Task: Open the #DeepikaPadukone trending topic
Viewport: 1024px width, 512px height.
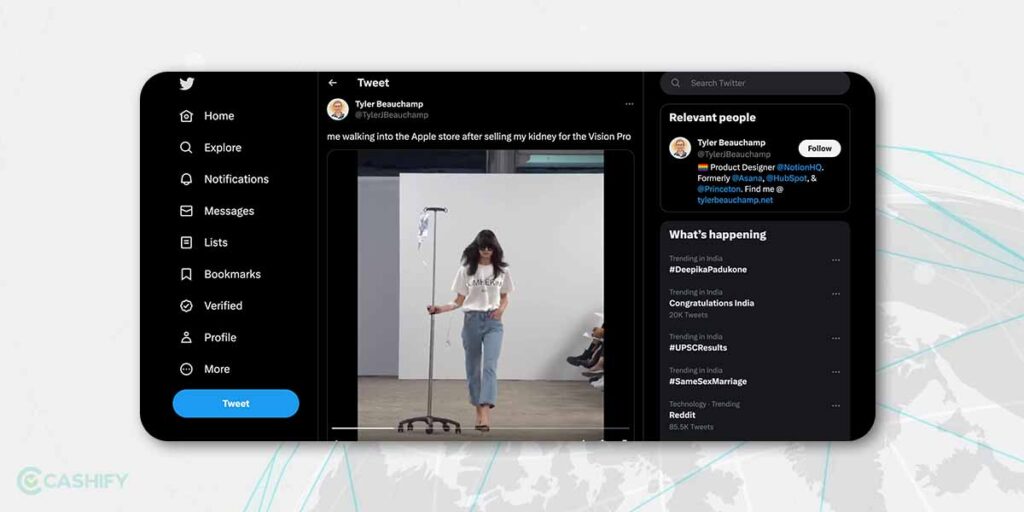Action: [x=708, y=270]
